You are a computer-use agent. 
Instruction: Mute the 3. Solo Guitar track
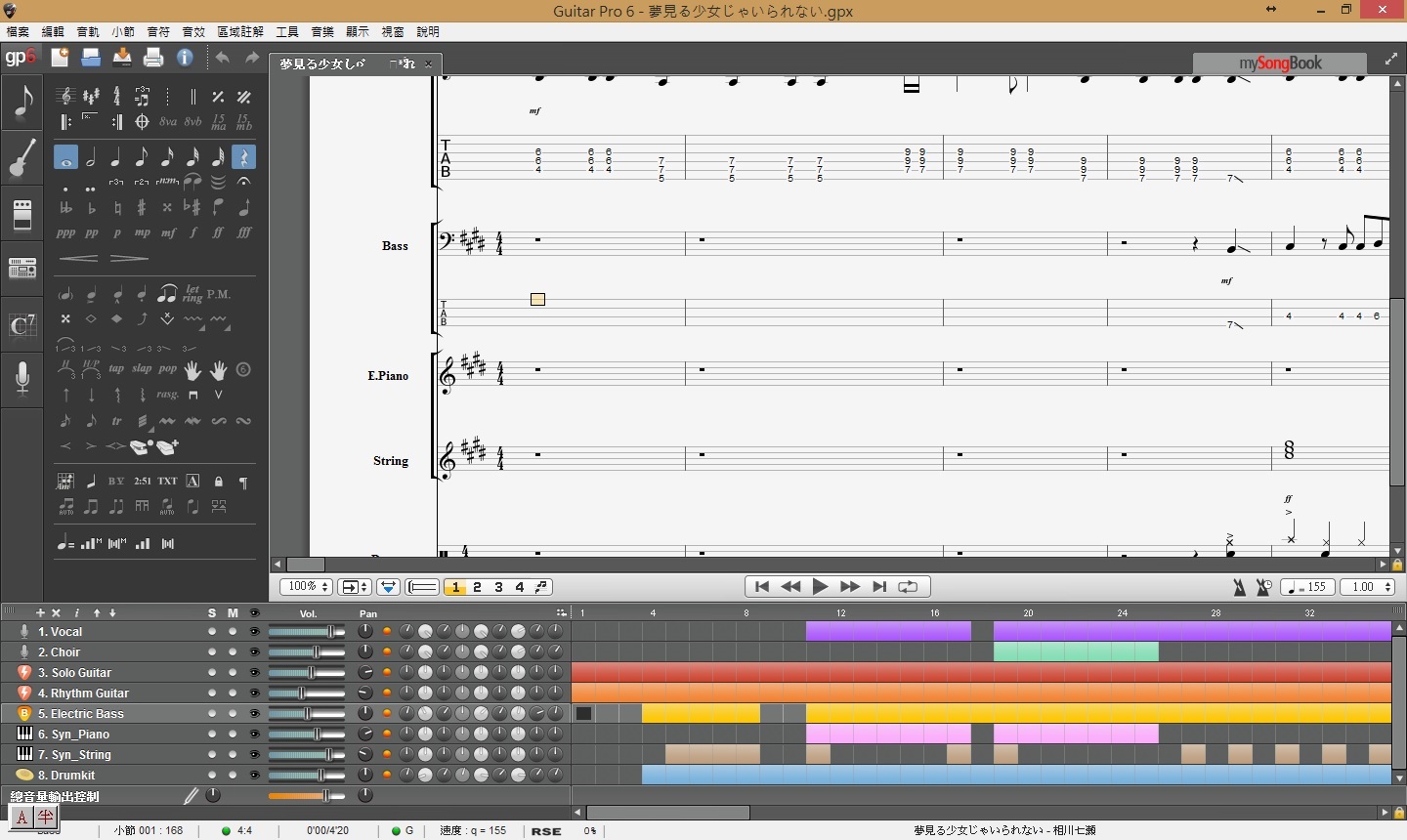[x=233, y=672]
